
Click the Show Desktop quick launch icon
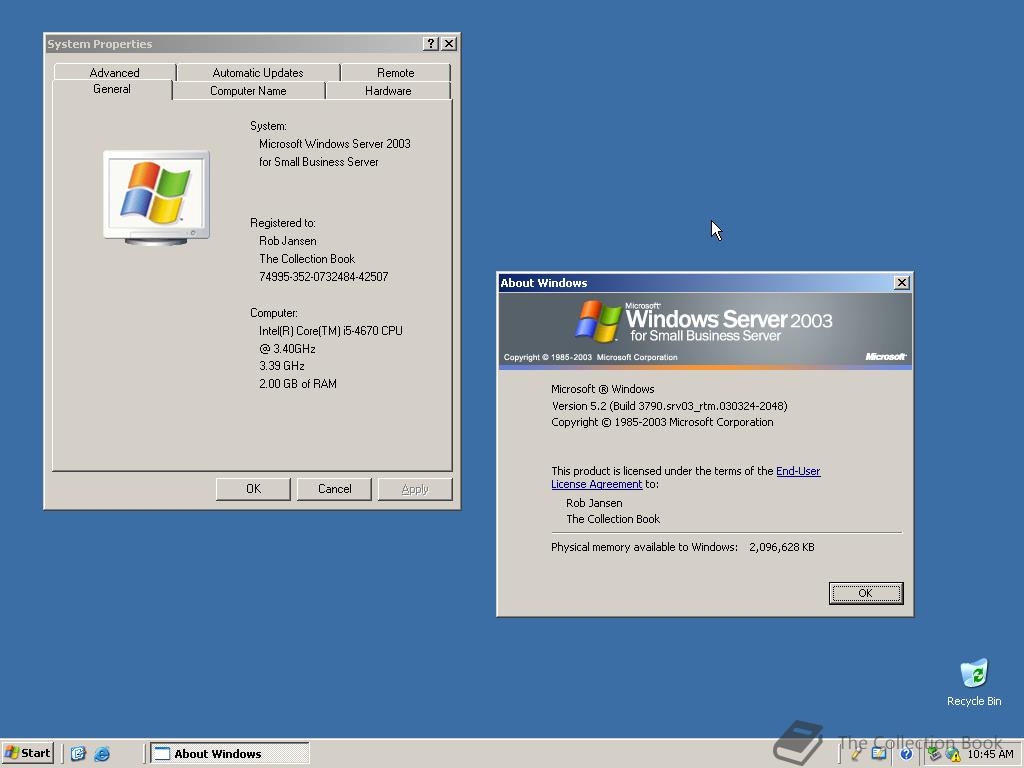78,754
